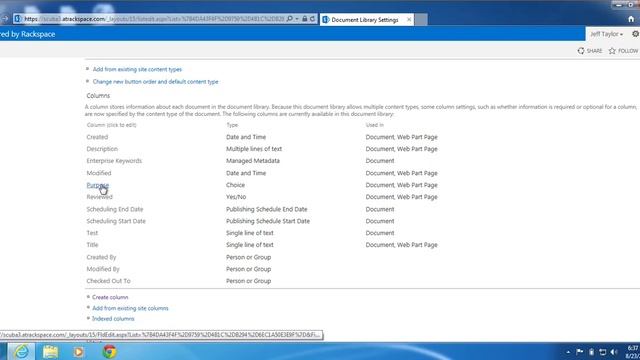
Task: Click the battery/power tray icon
Action: (591, 352)
